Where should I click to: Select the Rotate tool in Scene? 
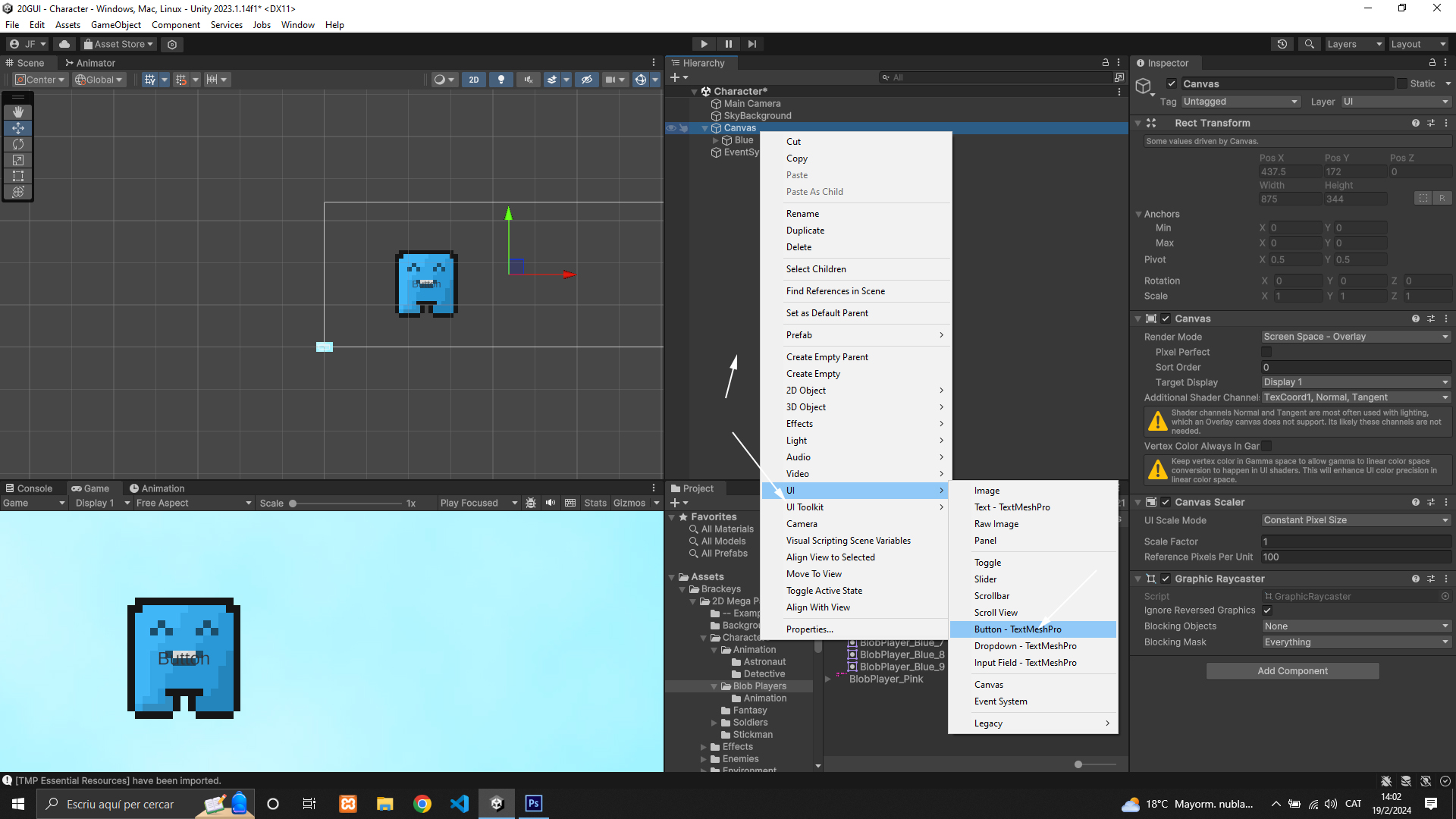click(x=18, y=144)
